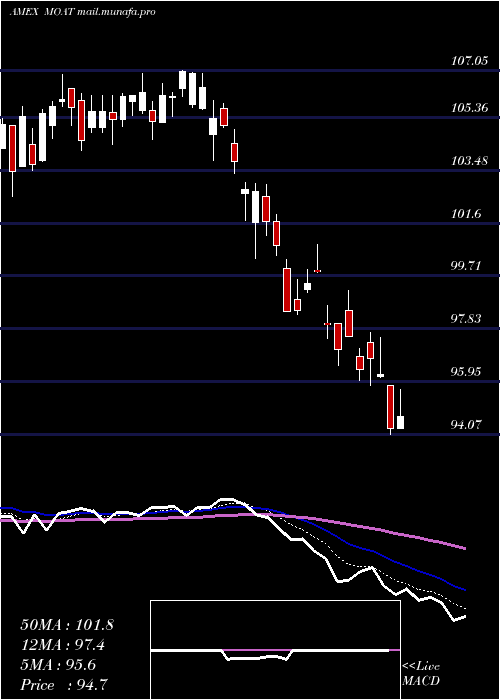
Task: Click the 95.95 price level label
Action: point(467,371)
